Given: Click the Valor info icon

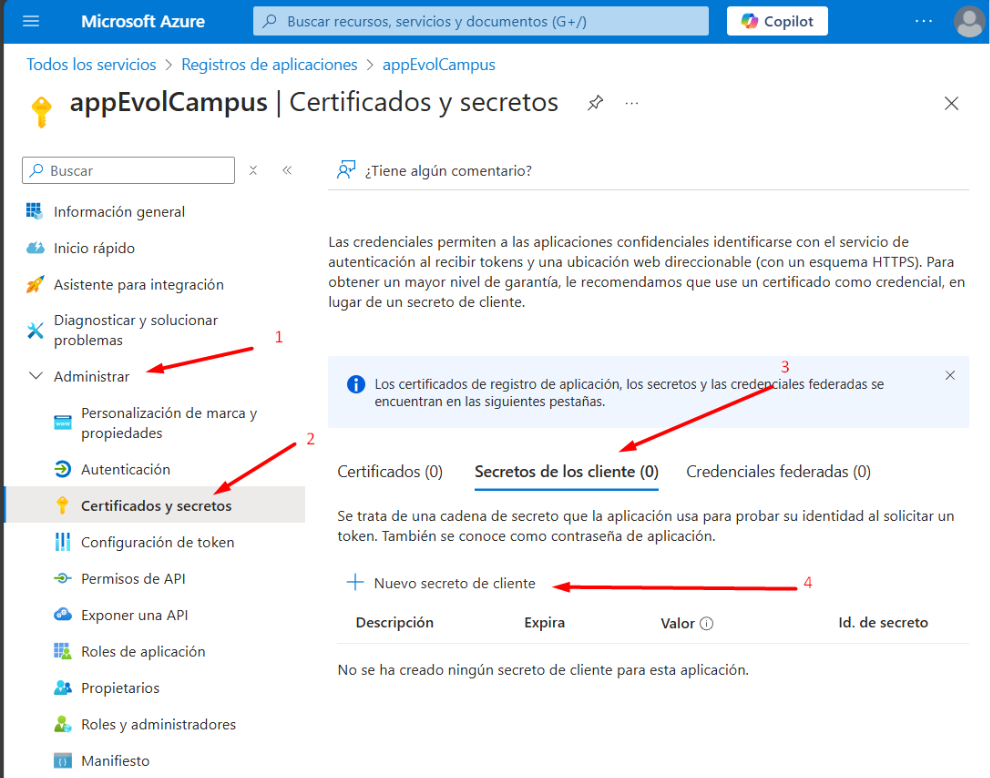Looking at the screenshot, I should pyautogui.click(x=707, y=623).
